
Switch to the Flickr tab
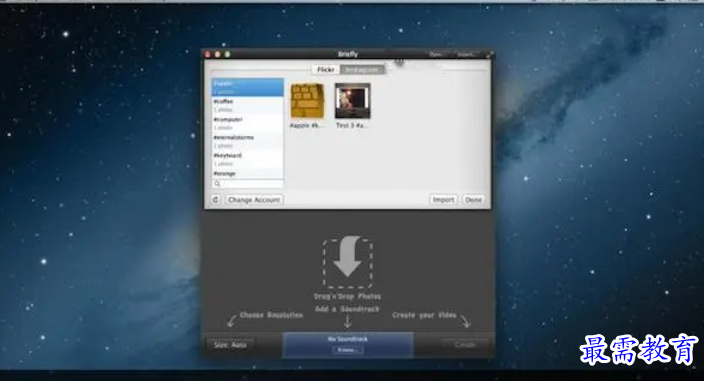point(326,70)
